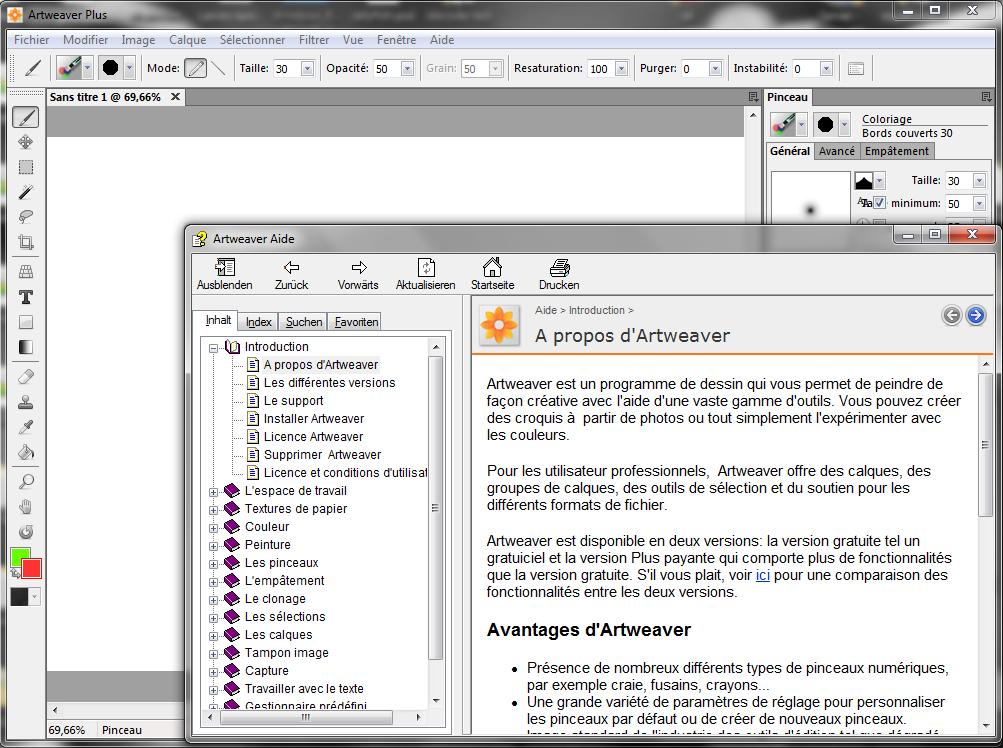Enable straight line drawing mode
Viewport: 1003px width, 748px height.
218,69
